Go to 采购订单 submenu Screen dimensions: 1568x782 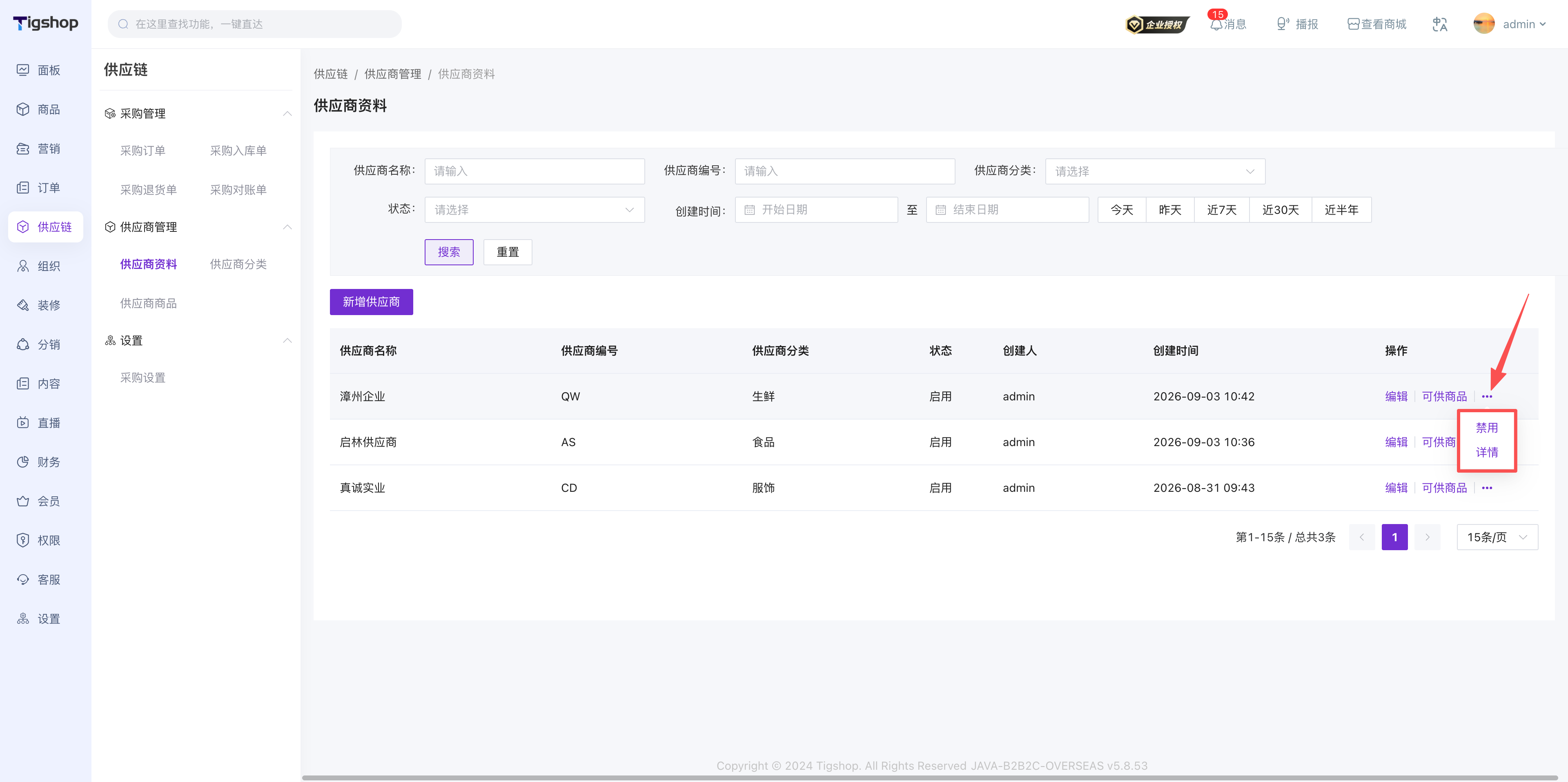click(x=143, y=151)
